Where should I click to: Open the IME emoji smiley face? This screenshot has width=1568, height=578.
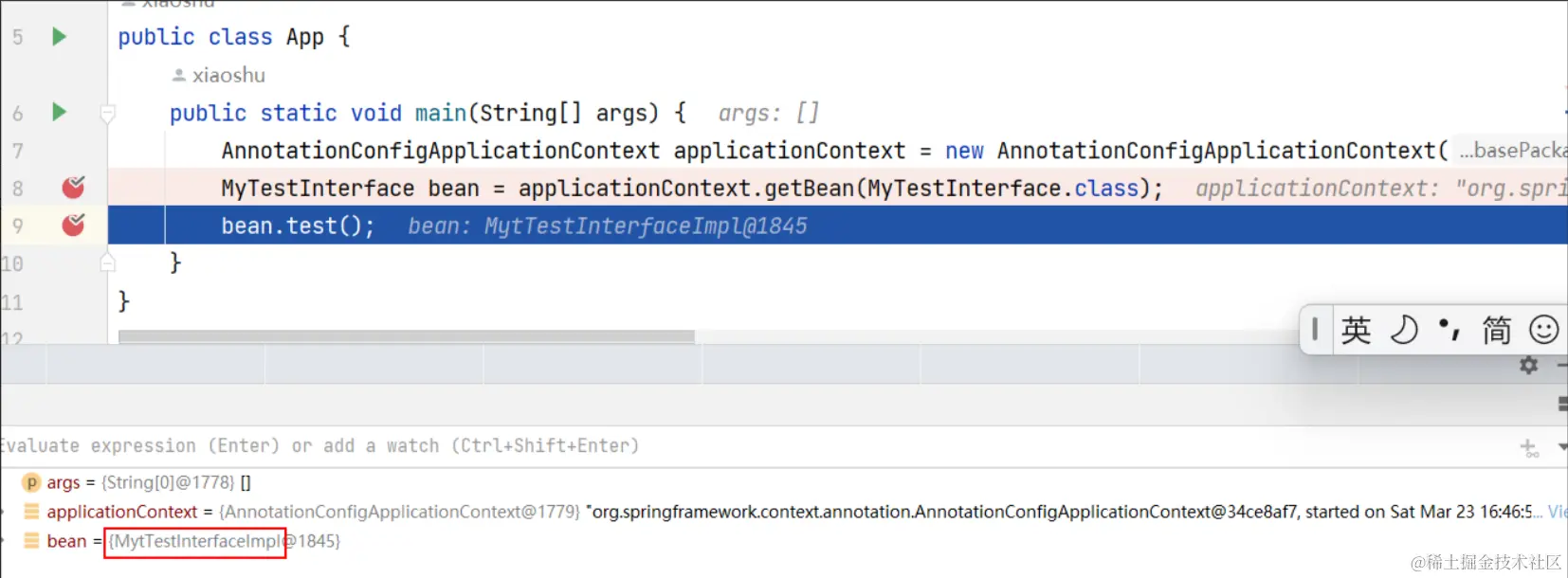1543,330
